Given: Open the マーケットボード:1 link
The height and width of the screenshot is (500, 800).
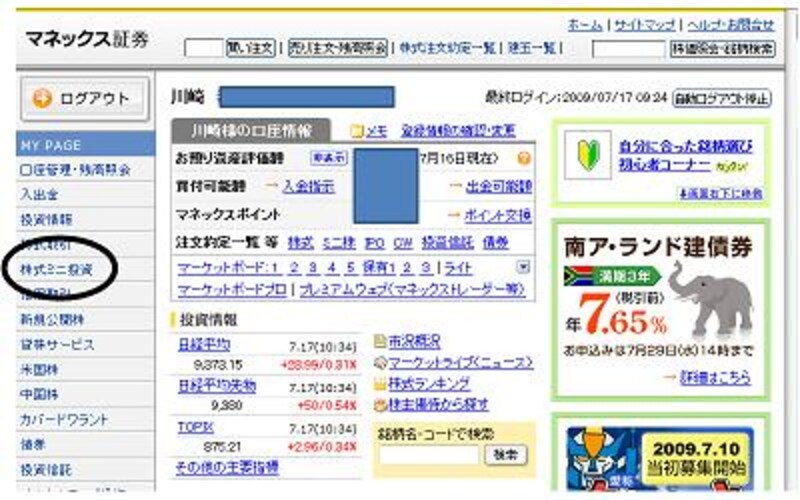Looking at the screenshot, I should click(x=227, y=268).
